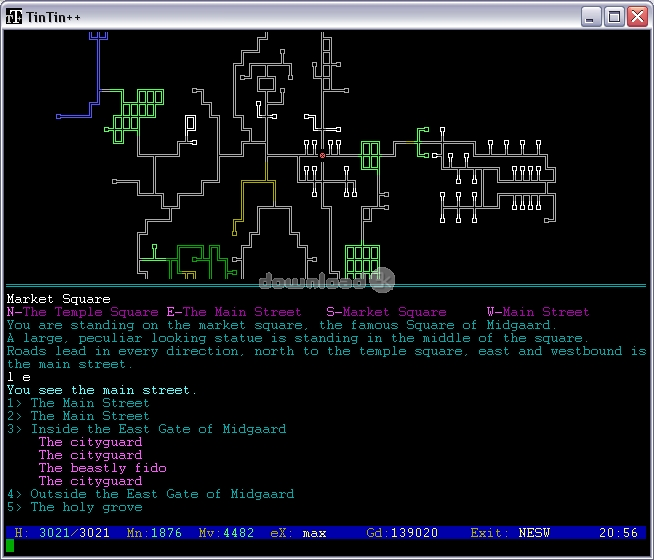Click the blue path in the map's top-left
This screenshot has height=560, width=654.
pos(97,70)
